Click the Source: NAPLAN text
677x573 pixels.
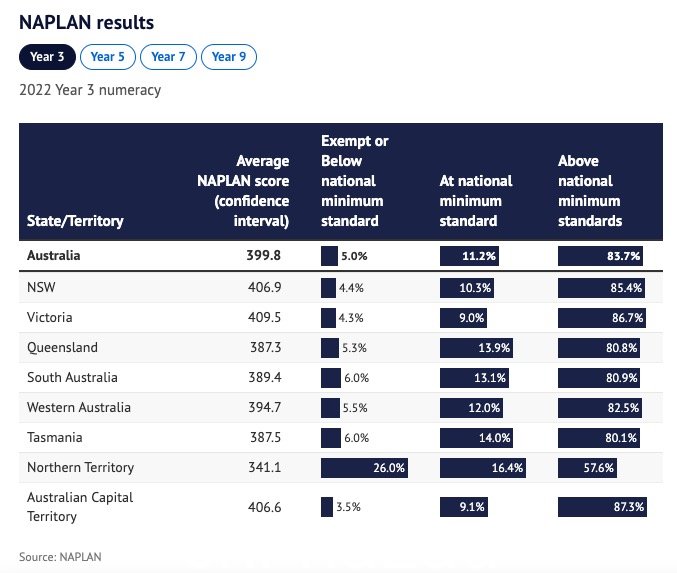pyautogui.click(x=60, y=557)
